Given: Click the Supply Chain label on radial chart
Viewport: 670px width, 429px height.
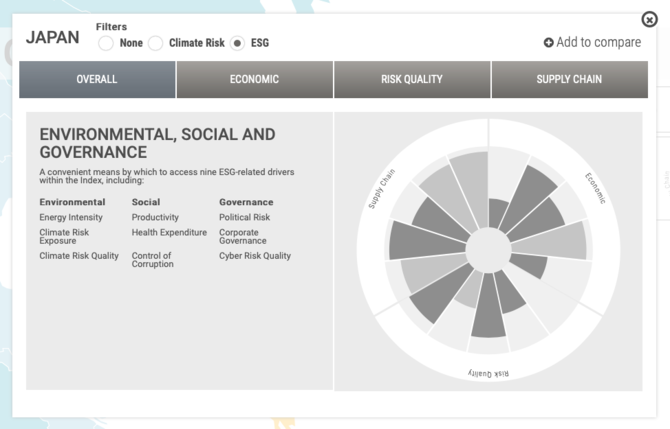Looking at the screenshot, I should coord(382,188).
